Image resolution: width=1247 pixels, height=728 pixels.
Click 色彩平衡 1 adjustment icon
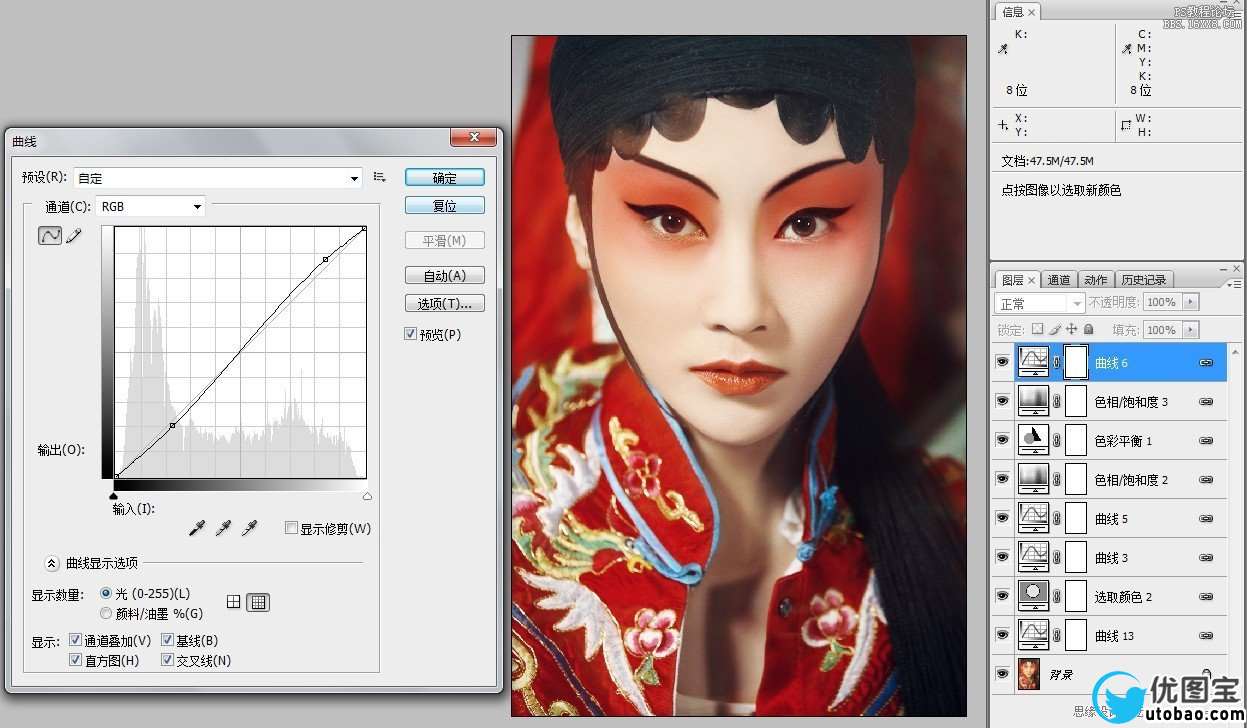(x=1033, y=440)
